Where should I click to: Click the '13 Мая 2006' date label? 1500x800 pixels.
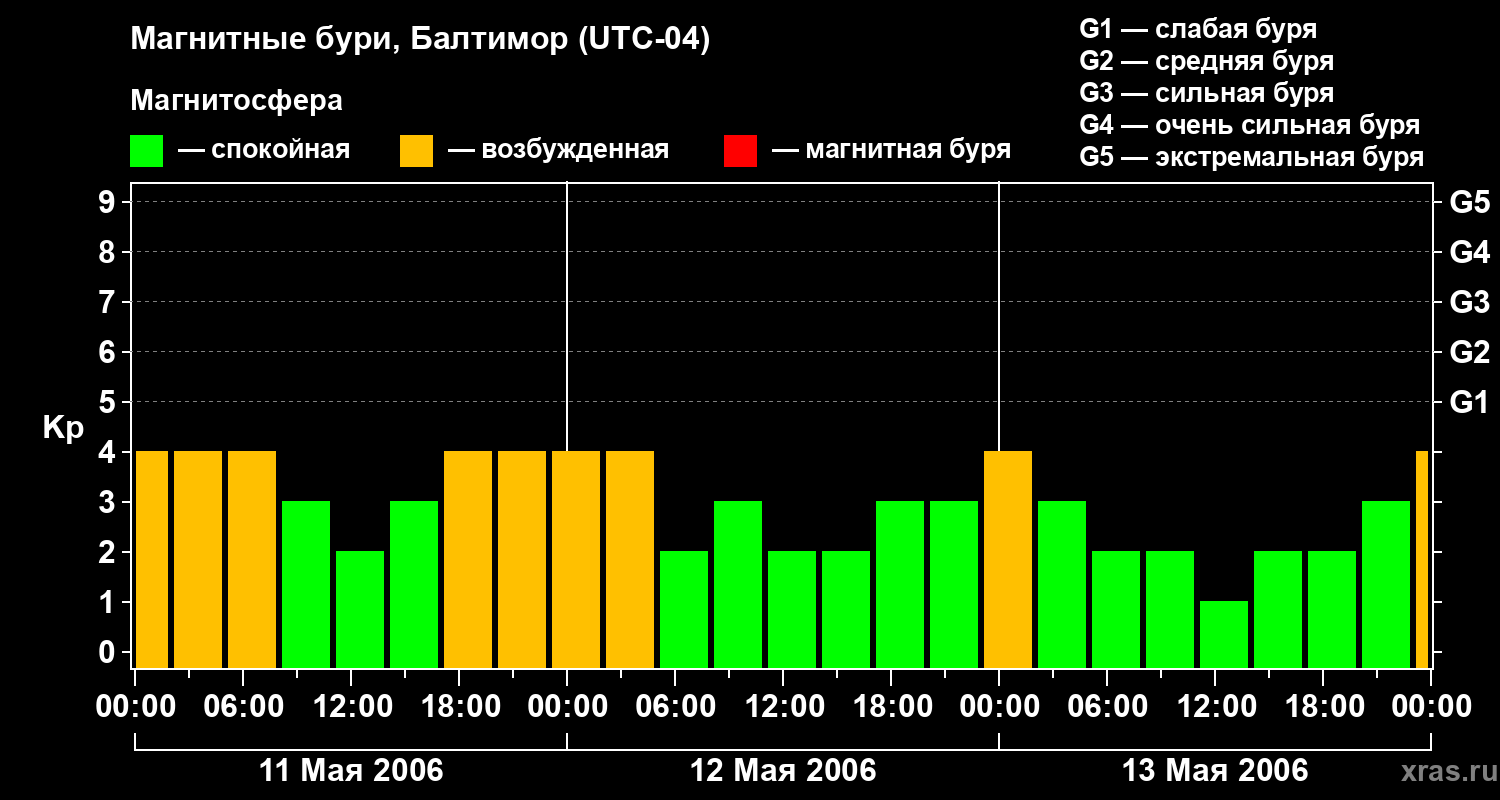[x=1215, y=771]
